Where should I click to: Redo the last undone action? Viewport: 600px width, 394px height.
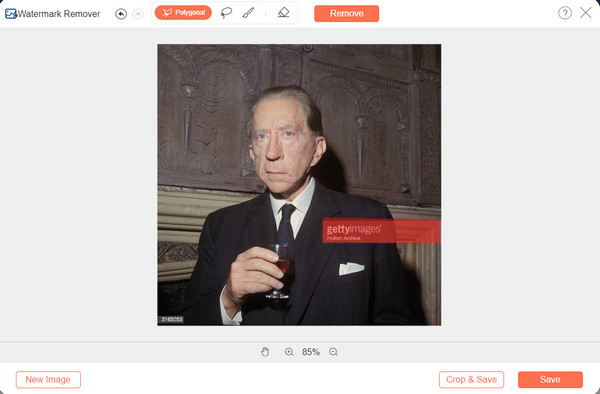pyautogui.click(x=138, y=14)
